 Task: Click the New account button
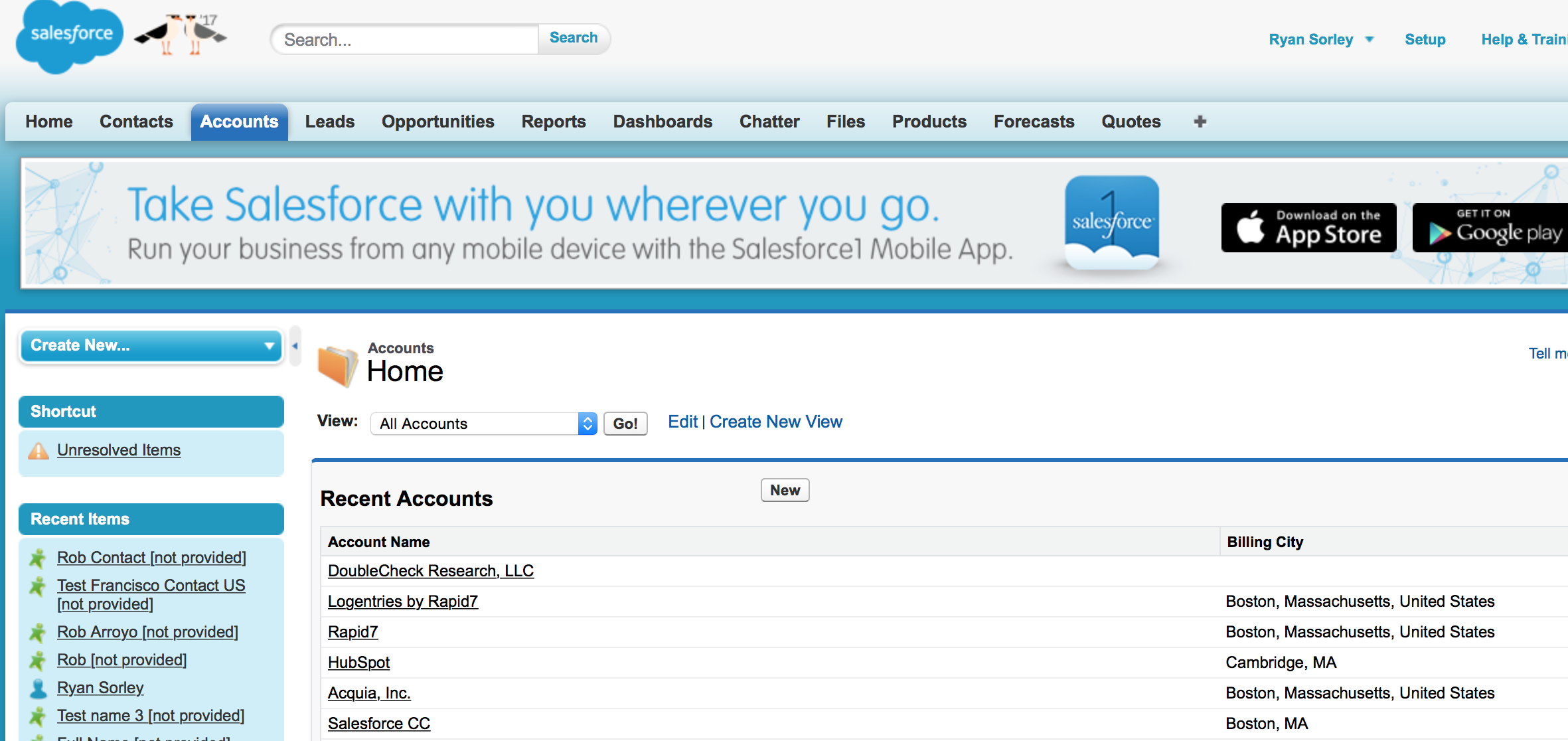coord(785,491)
